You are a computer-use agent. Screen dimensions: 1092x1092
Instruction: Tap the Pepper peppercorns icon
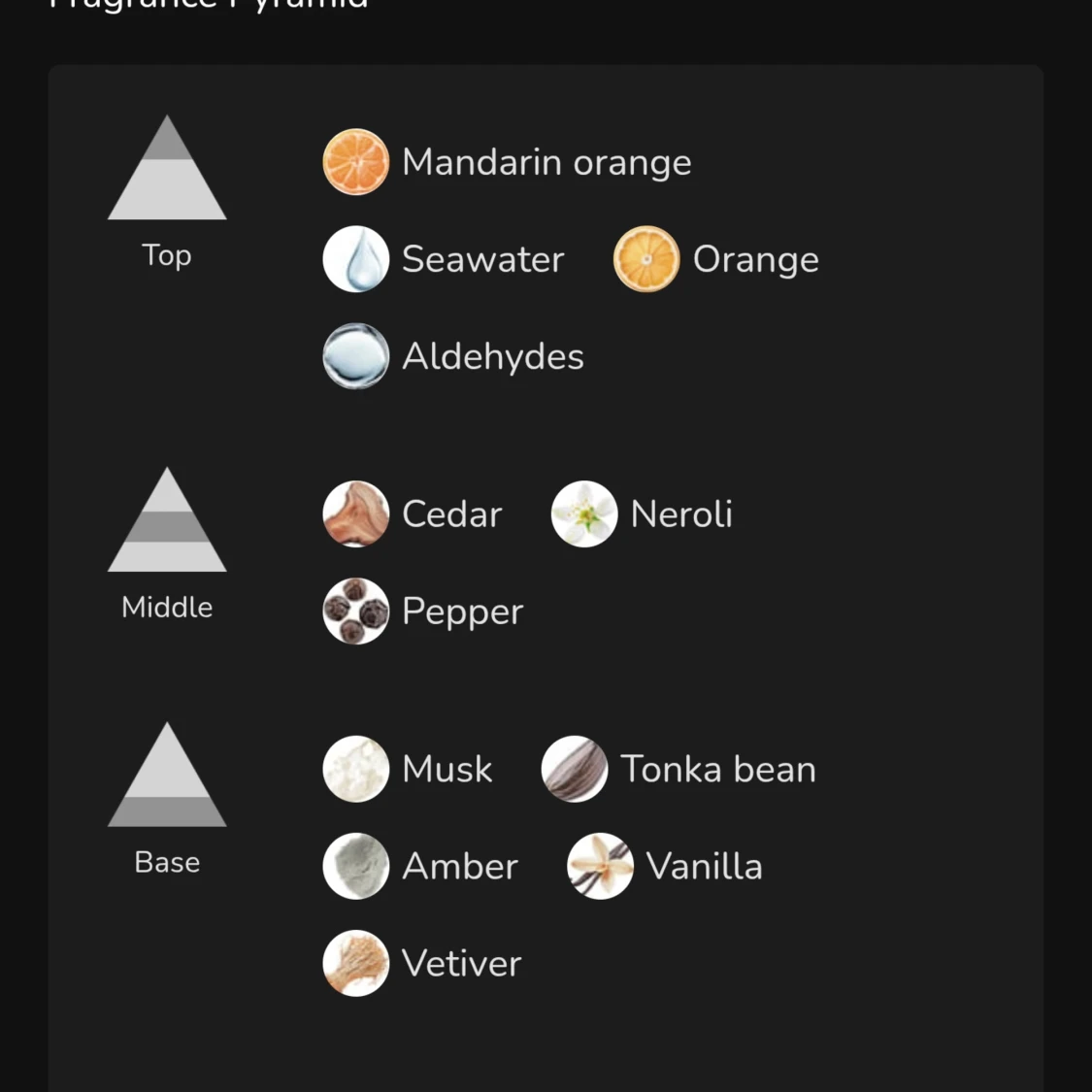[356, 611]
